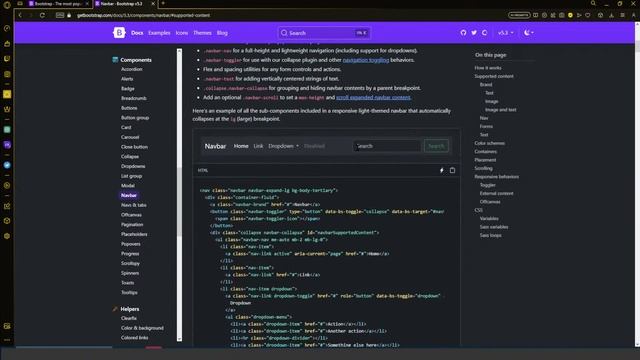The height and width of the screenshot is (360, 640).
Task: Click the browser address bar URL
Action: point(143,15)
